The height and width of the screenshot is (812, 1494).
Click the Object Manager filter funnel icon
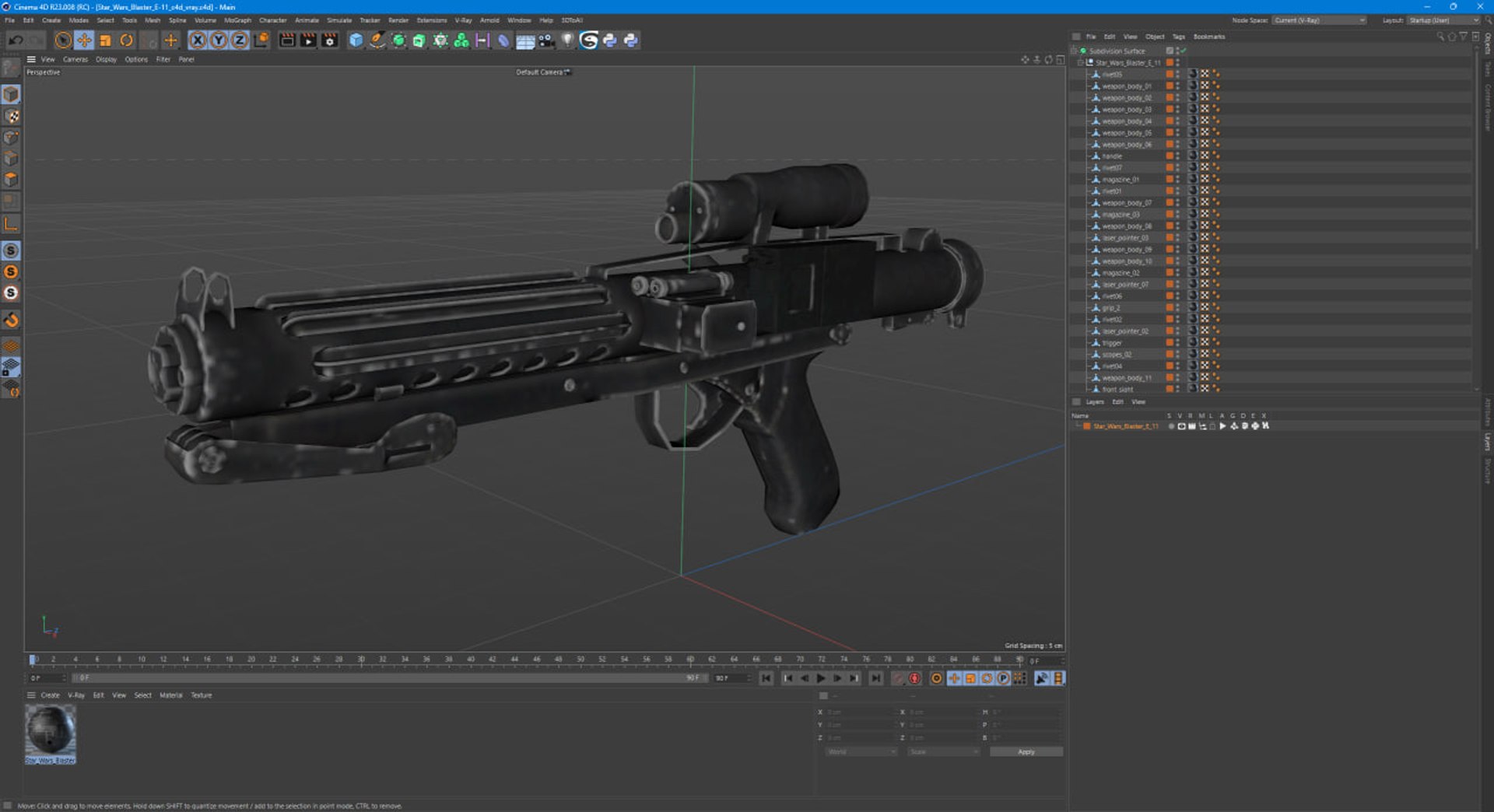point(1463,37)
